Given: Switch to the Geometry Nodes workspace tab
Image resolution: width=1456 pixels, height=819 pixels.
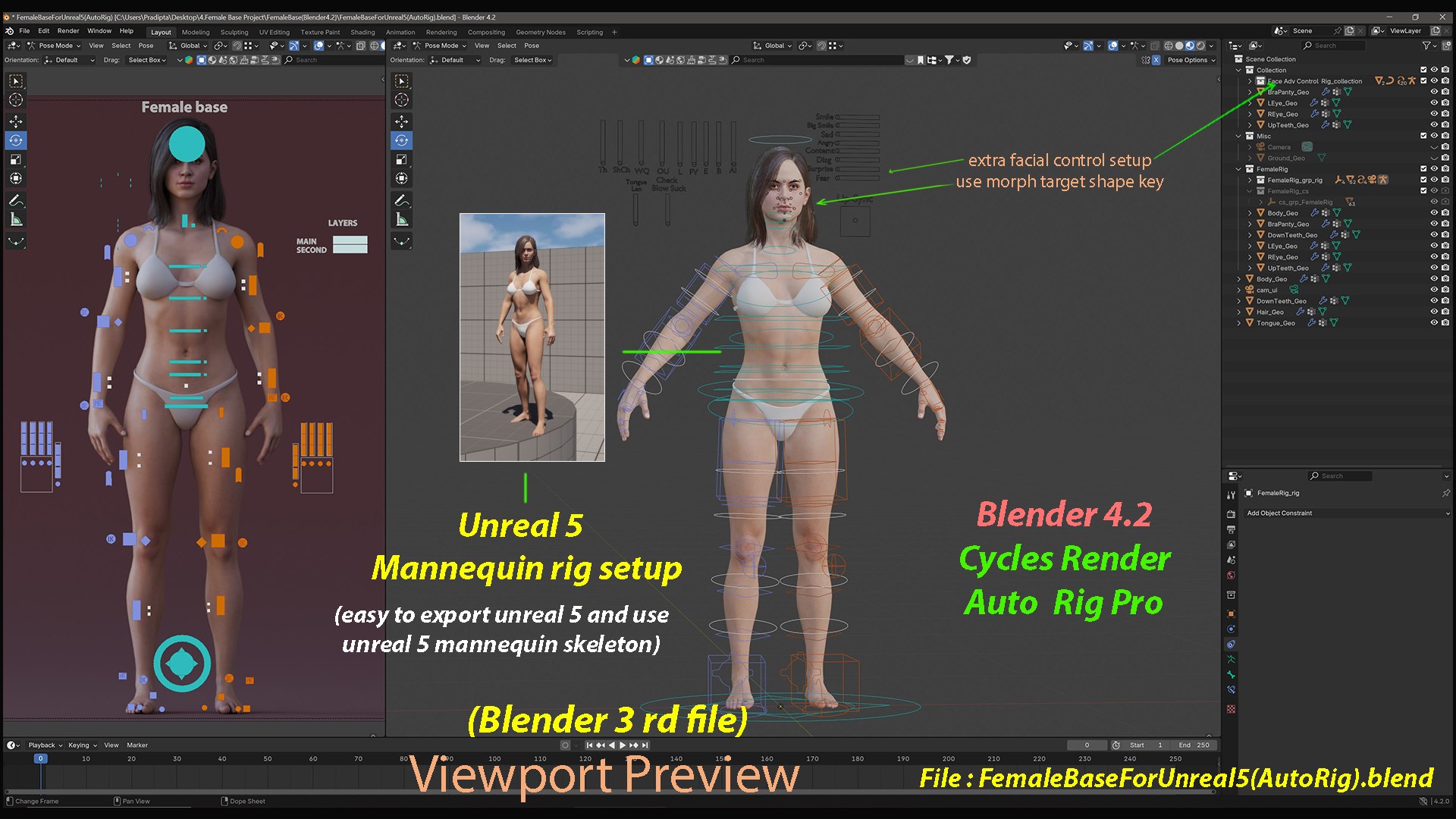Looking at the screenshot, I should coord(541,32).
